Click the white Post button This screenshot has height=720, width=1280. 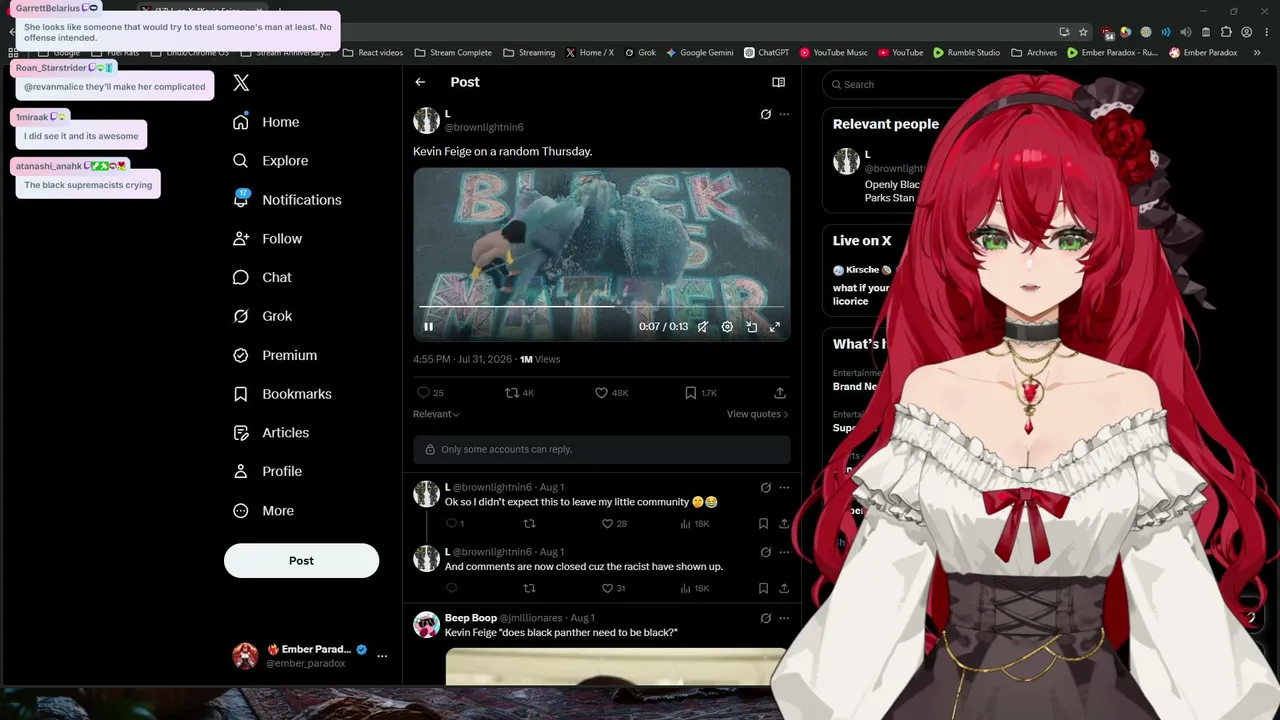301,561
